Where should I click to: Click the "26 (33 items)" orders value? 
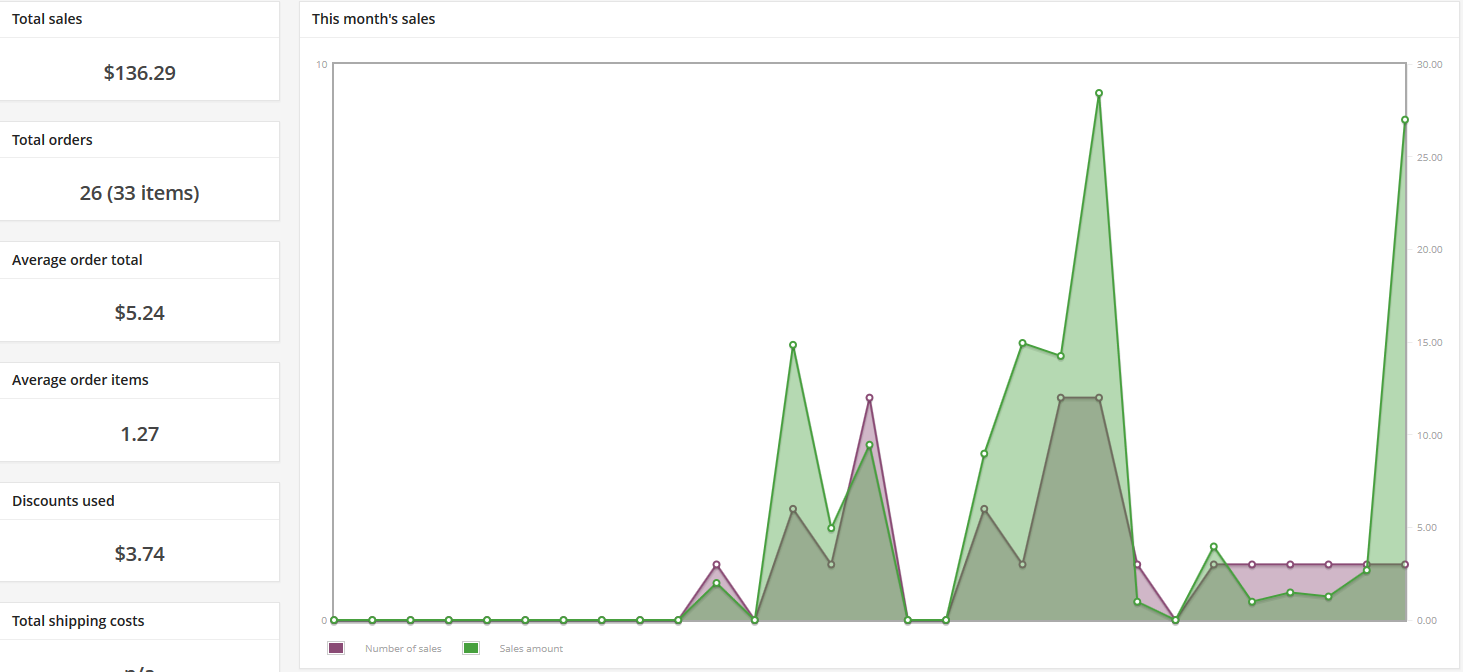click(140, 193)
